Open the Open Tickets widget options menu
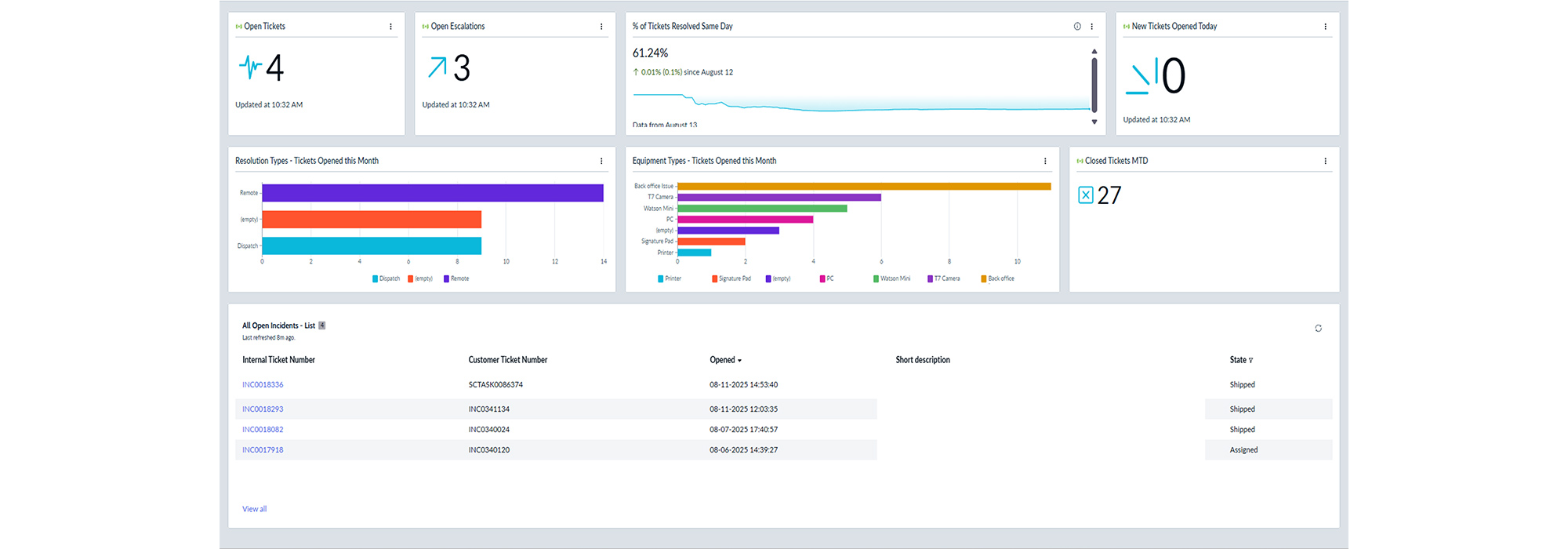This screenshot has width=1568, height=549. pyautogui.click(x=390, y=27)
